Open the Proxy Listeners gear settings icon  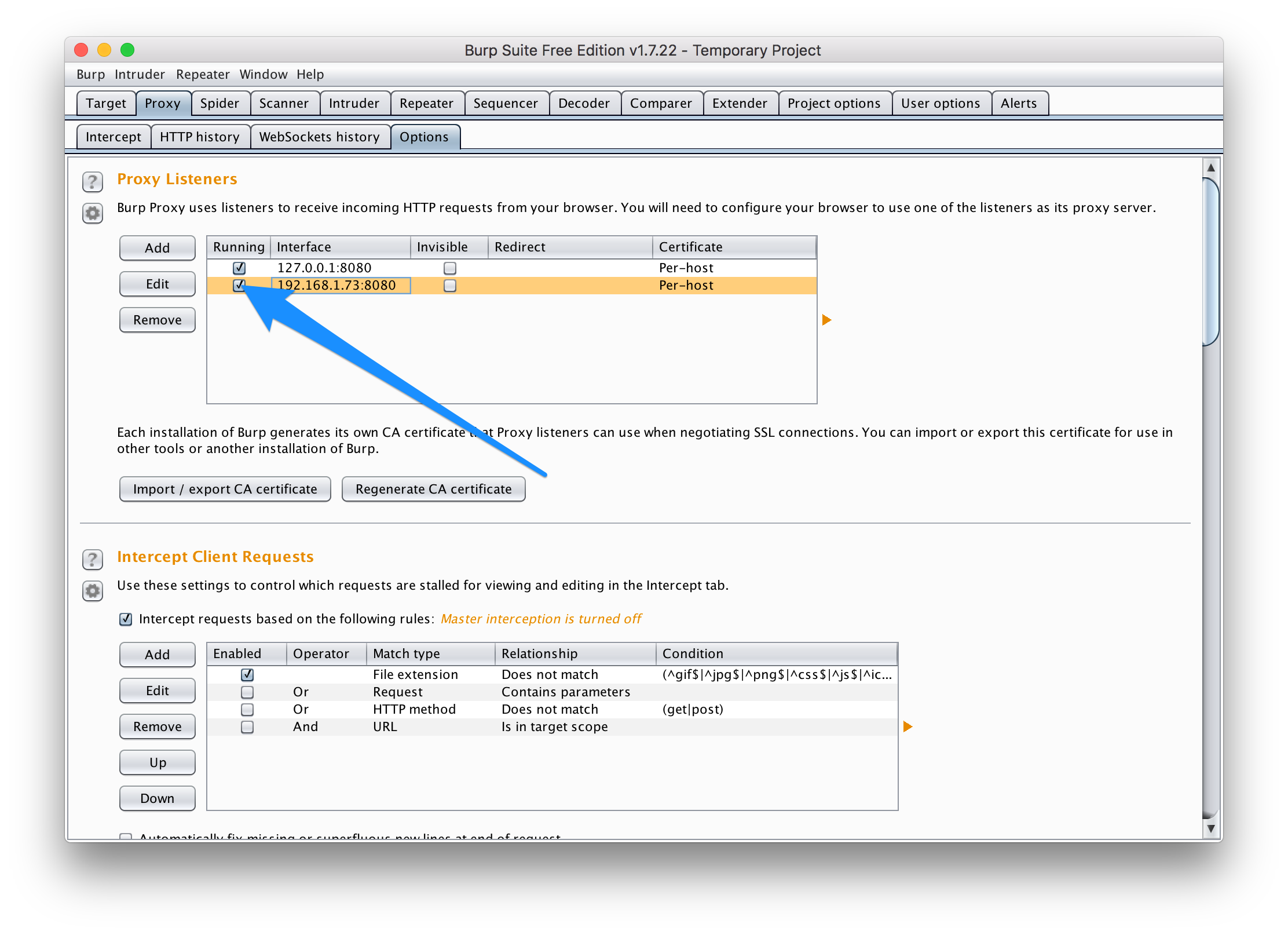coord(93,213)
